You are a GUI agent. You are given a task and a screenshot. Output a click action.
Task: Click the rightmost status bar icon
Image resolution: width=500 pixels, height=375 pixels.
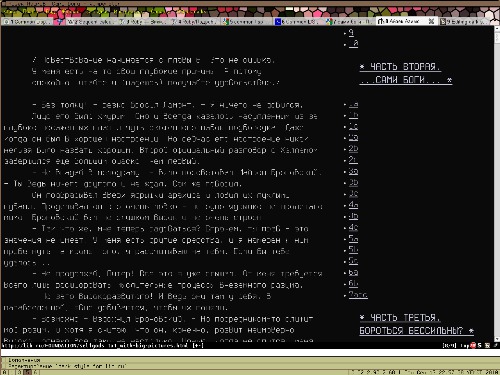pos(496,345)
